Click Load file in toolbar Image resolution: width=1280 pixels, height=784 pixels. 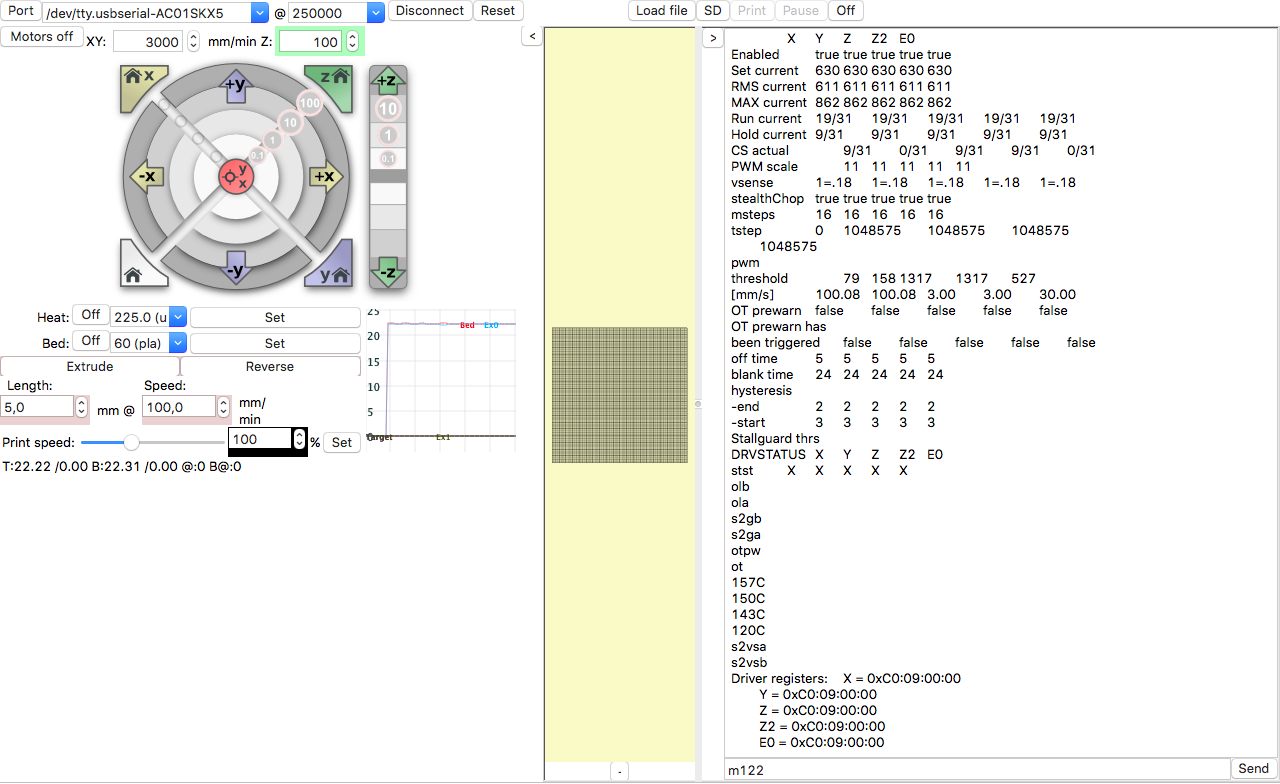[661, 11]
